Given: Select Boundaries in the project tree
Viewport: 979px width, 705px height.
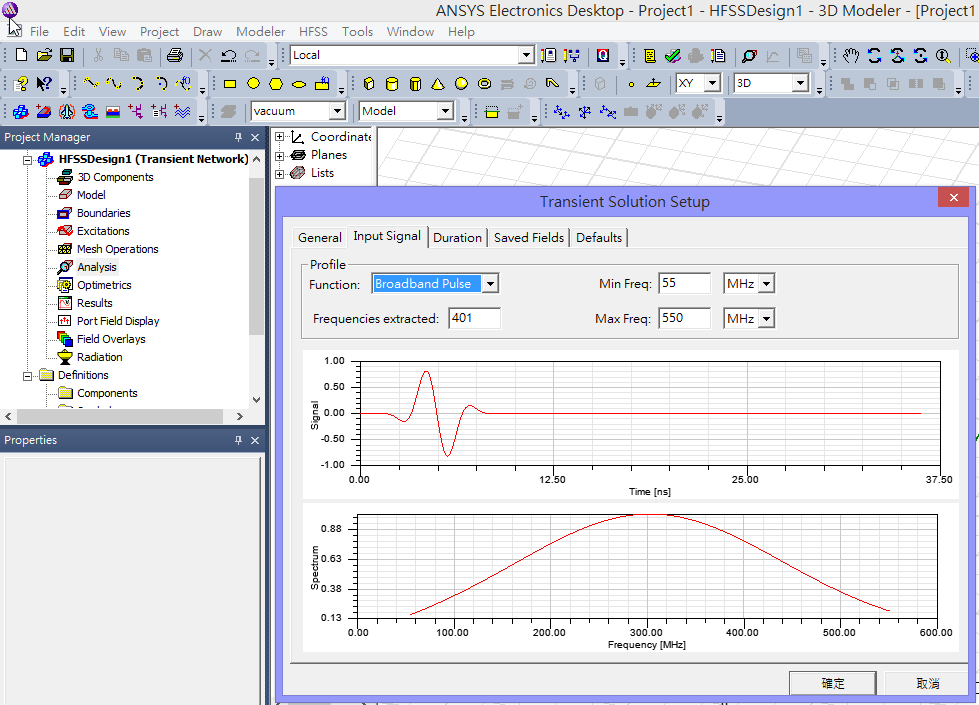Looking at the screenshot, I should click(104, 213).
